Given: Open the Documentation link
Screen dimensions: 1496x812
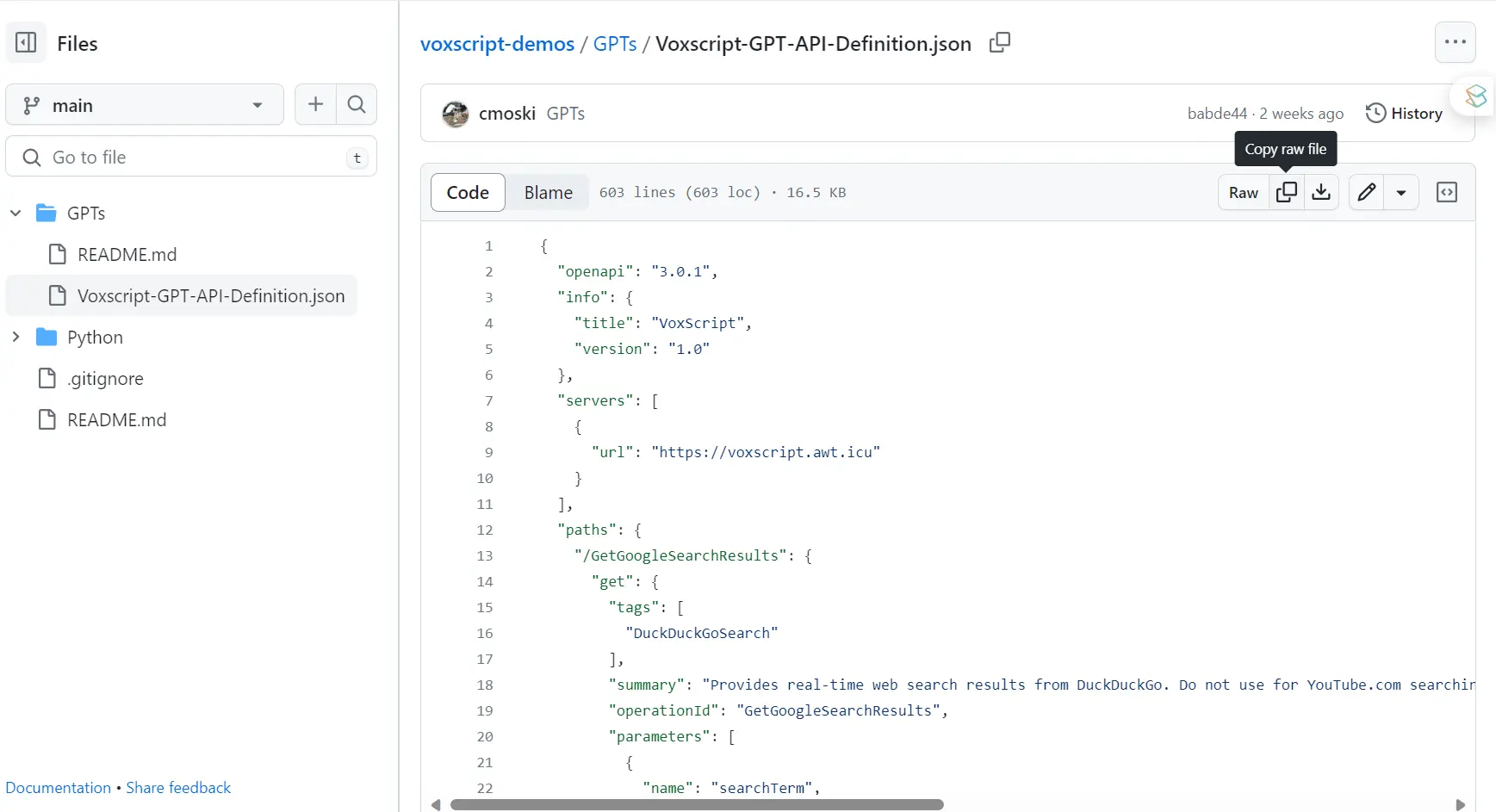Looking at the screenshot, I should click(58, 787).
